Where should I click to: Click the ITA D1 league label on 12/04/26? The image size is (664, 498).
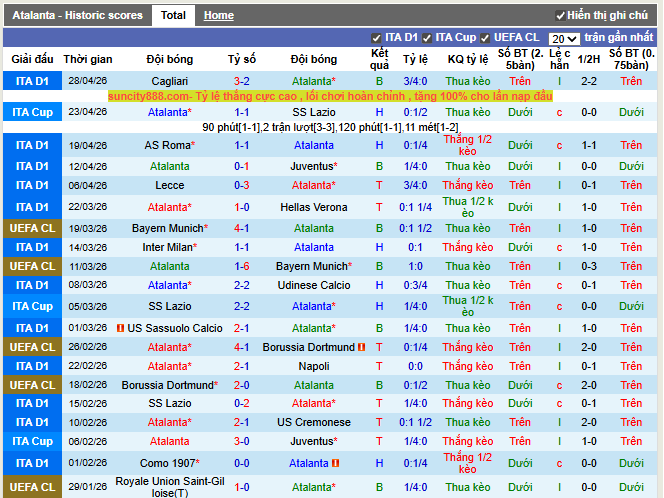pos(32,166)
